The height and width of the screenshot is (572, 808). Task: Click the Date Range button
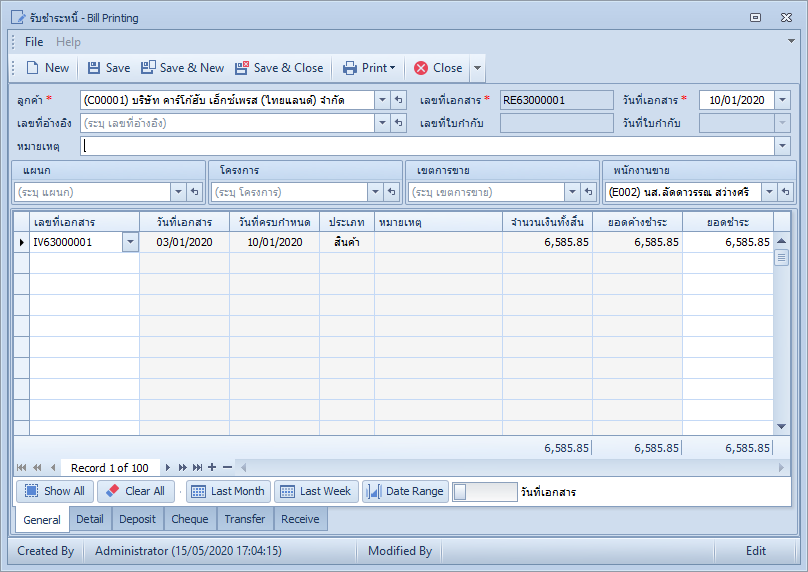[406, 491]
